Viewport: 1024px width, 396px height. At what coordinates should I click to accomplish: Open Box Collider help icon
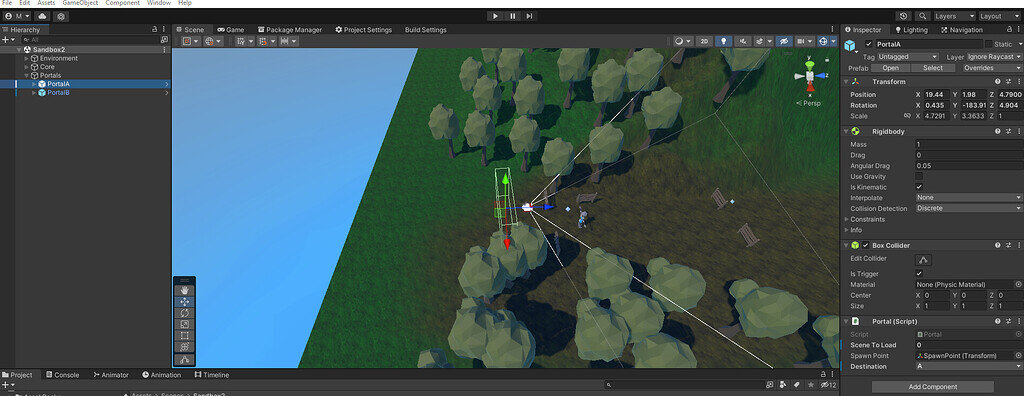(x=997, y=245)
